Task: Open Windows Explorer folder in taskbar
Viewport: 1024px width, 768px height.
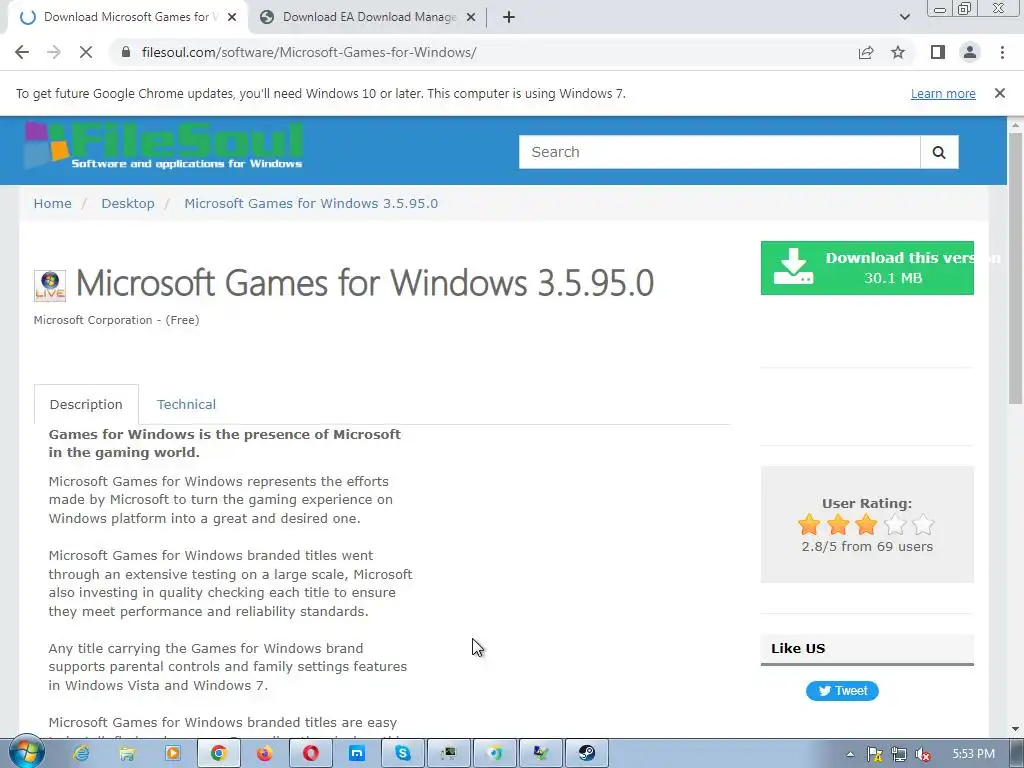Action: (x=127, y=754)
